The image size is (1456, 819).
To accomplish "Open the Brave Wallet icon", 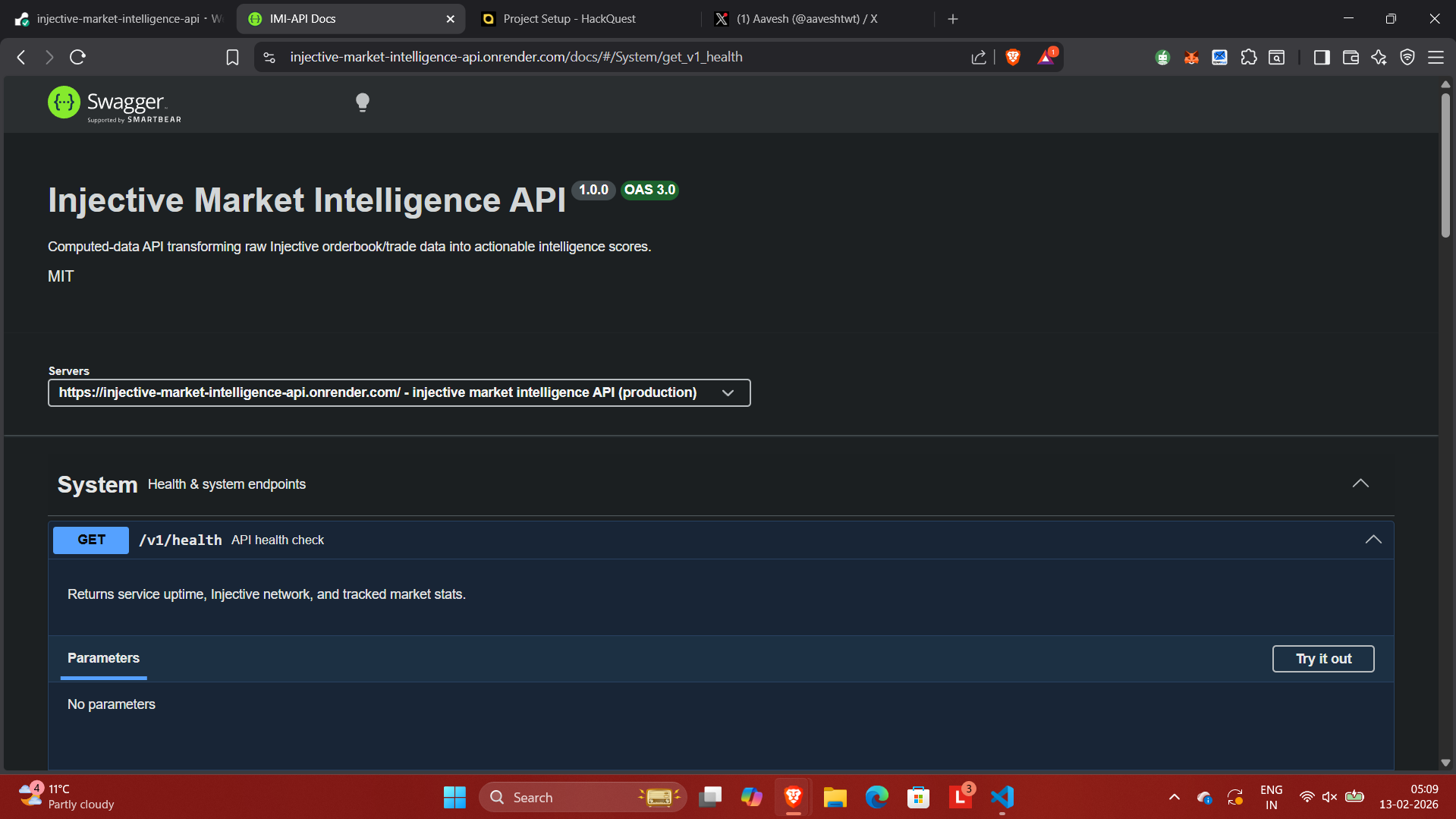I will pos(1351,57).
